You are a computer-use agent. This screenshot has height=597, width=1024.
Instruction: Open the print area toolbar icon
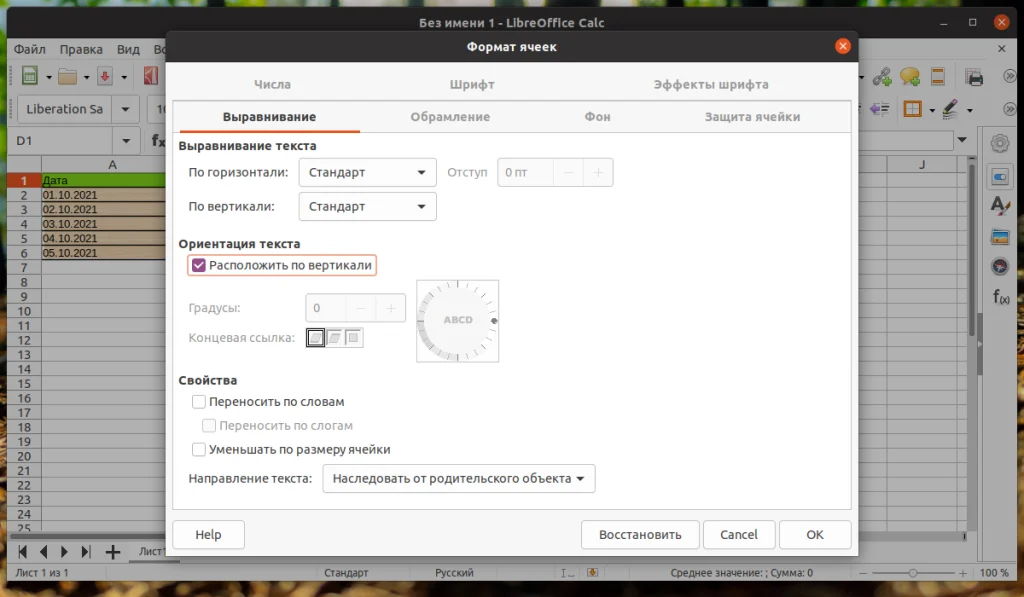click(972, 76)
